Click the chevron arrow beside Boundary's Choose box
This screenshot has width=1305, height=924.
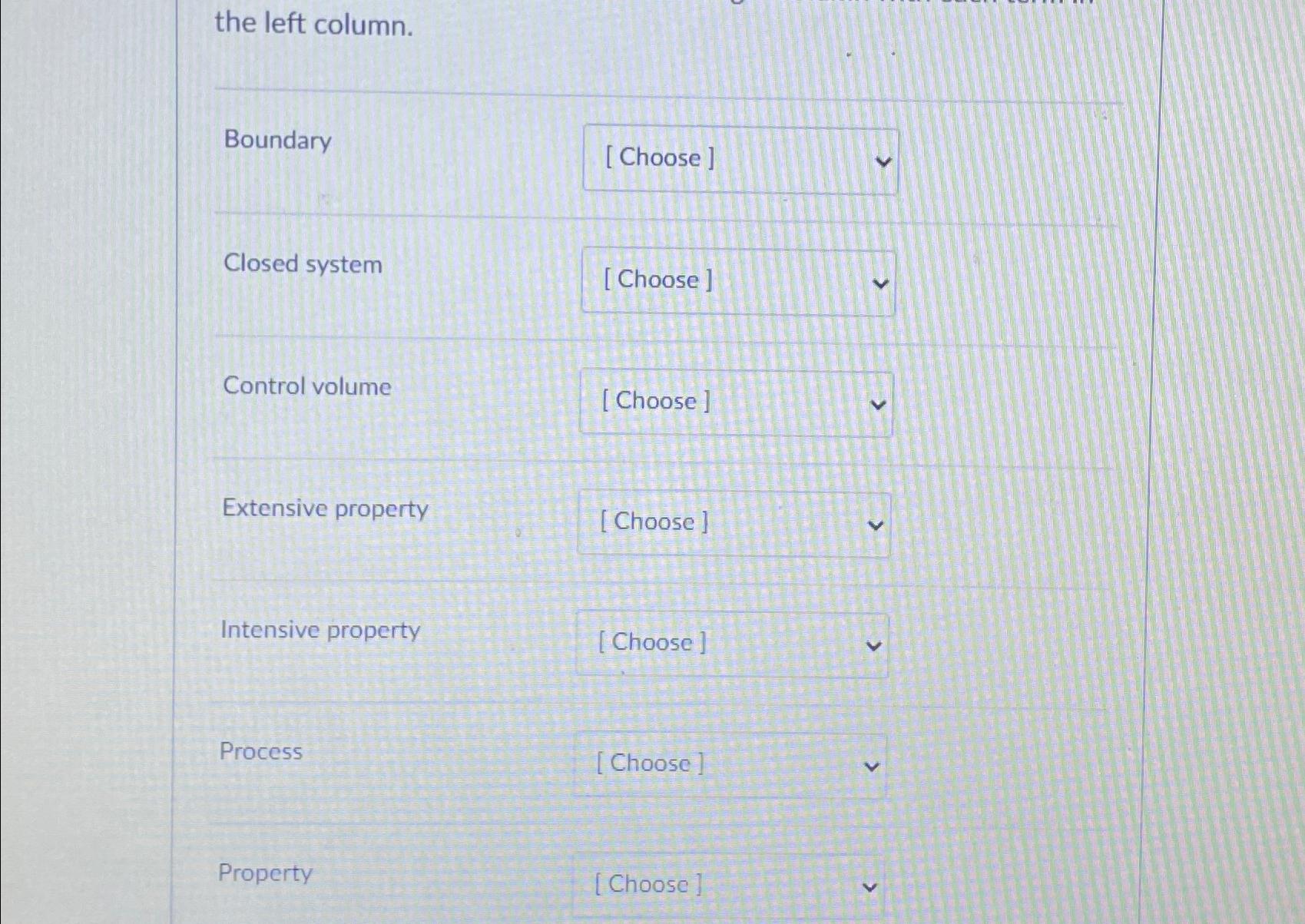pyautogui.click(x=885, y=161)
